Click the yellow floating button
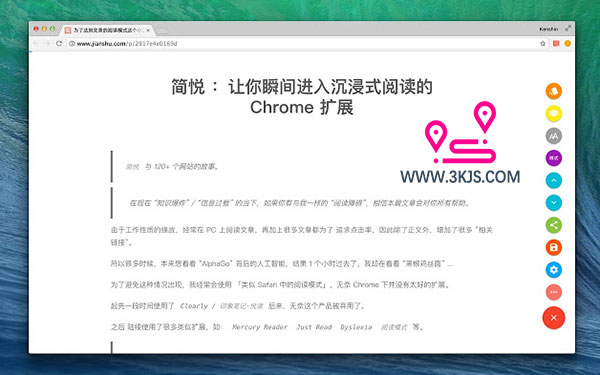 (x=553, y=113)
